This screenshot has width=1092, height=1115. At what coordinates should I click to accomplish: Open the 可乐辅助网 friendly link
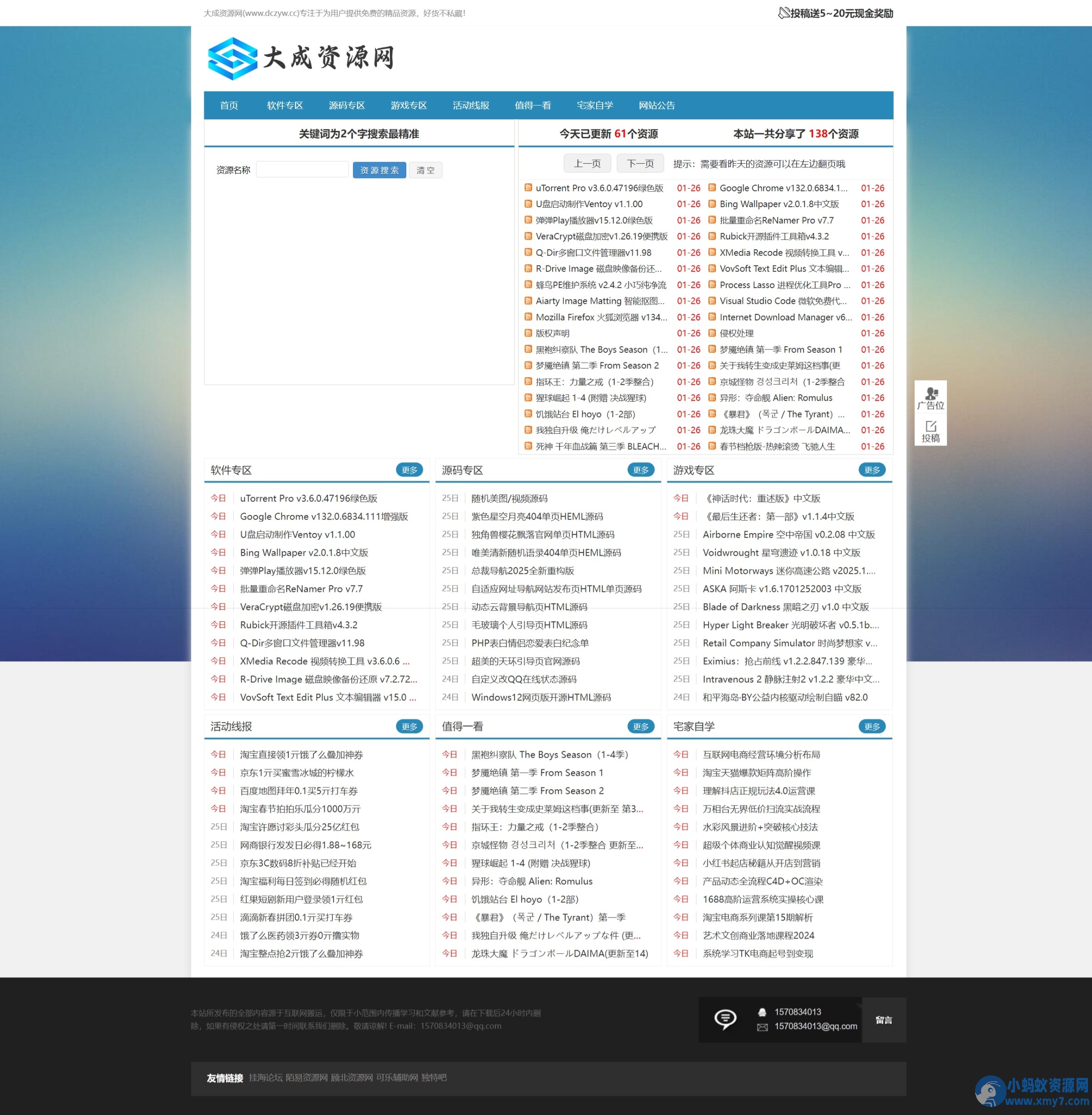(397, 1077)
